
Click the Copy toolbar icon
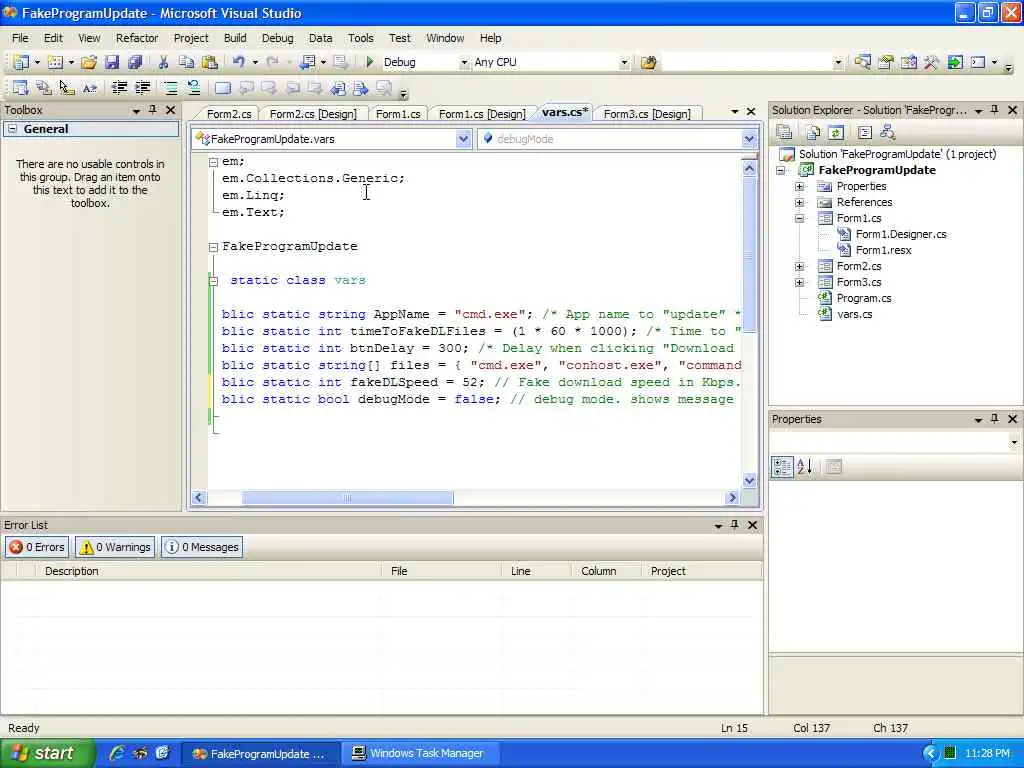[x=186, y=62]
